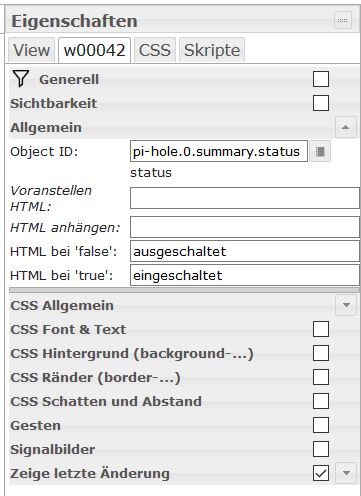Click the filter funnel icon
The image size is (361, 496).
point(20,79)
